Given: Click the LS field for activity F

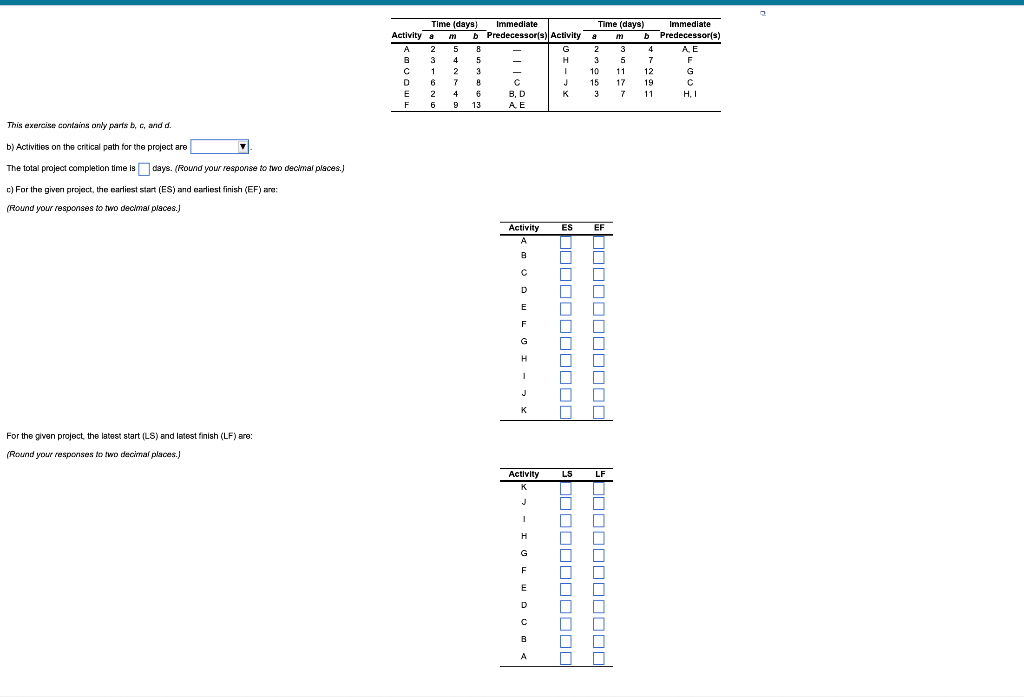Looking at the screenshot, I should tap(566, 572).
